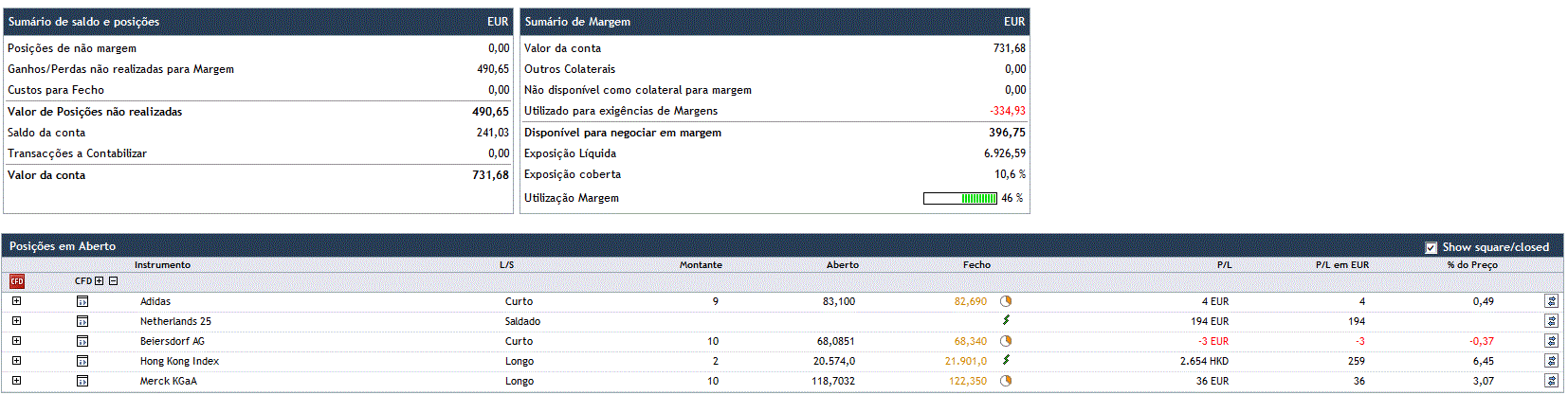Click the red CFD group icon

coord(16,281)
